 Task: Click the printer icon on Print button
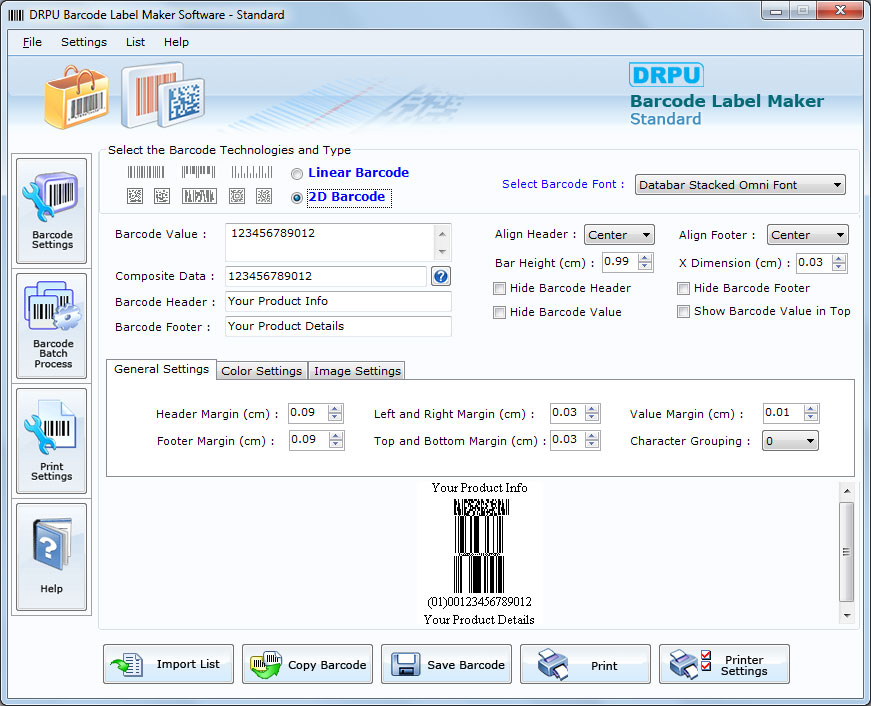point(553,664)
